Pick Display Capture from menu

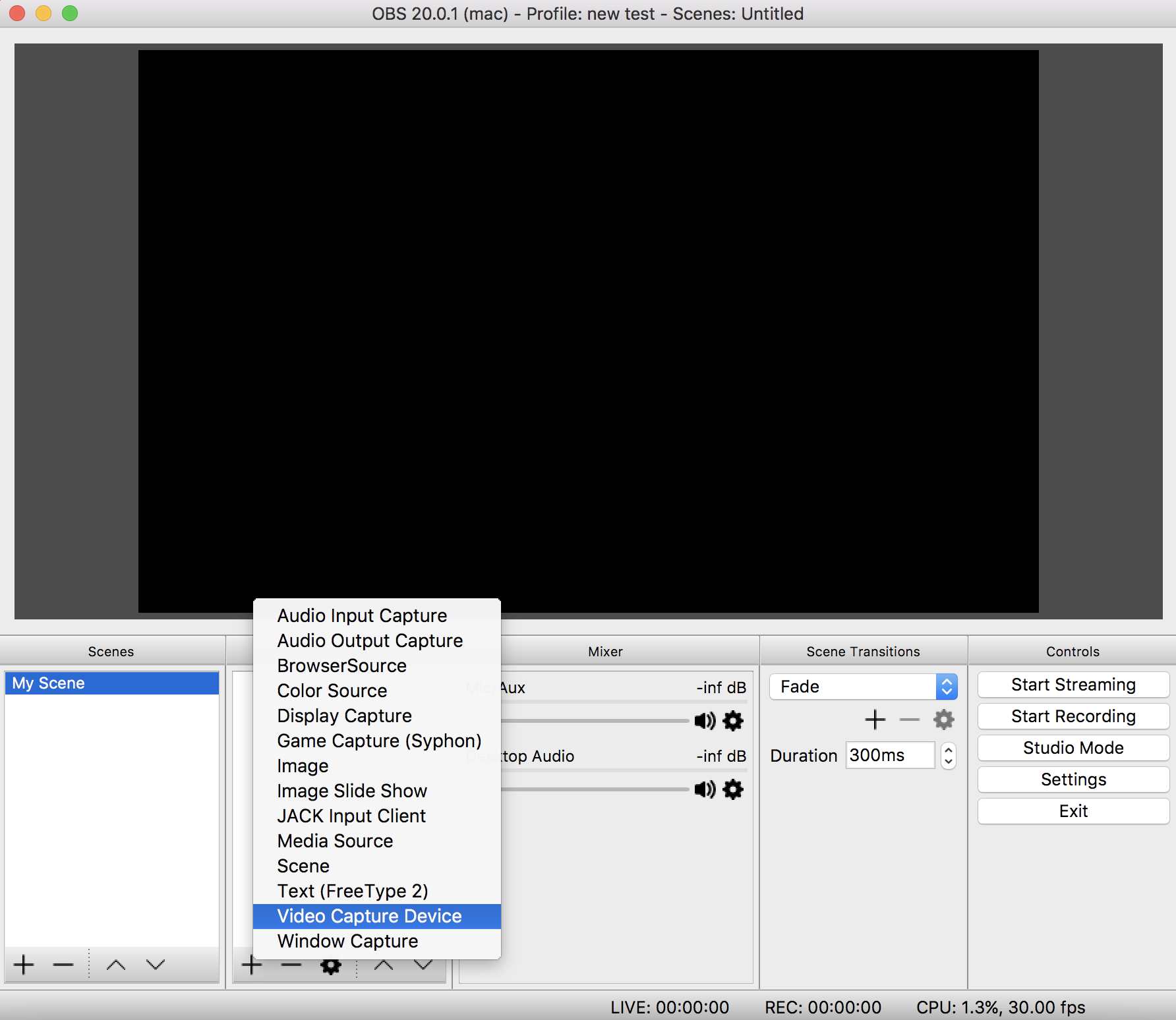[377, 716]
